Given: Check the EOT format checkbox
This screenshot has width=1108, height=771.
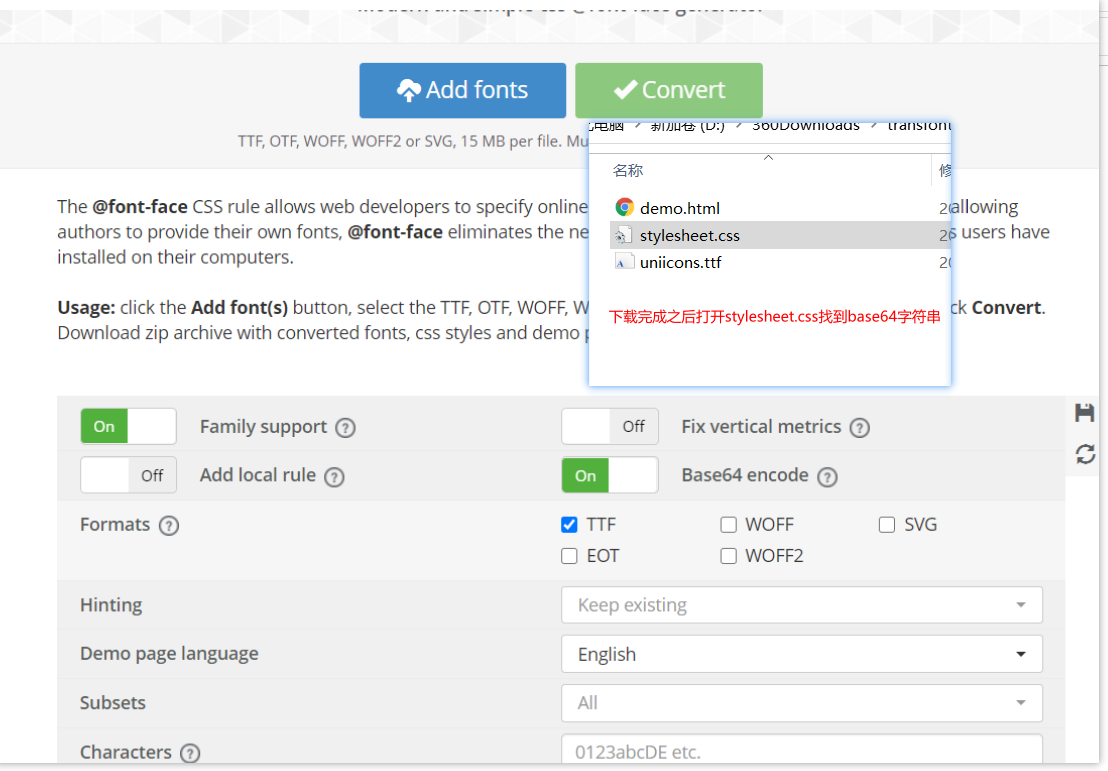Looking at the screenshot, I should click(x=570, y=556).
